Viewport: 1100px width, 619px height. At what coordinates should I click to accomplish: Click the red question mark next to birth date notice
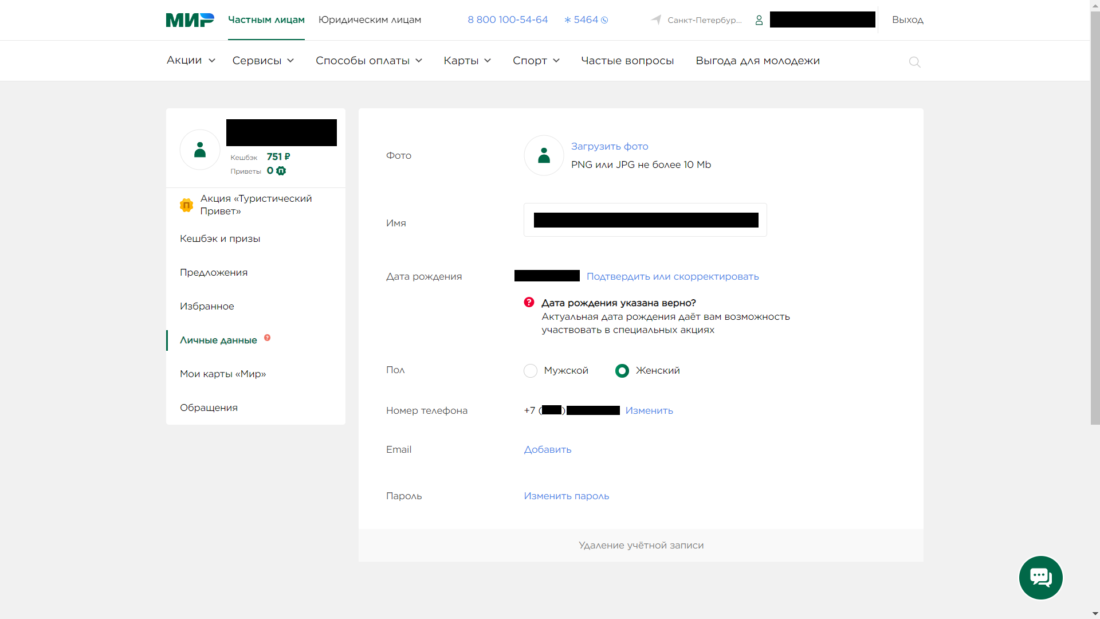click(x=529, y=302)
